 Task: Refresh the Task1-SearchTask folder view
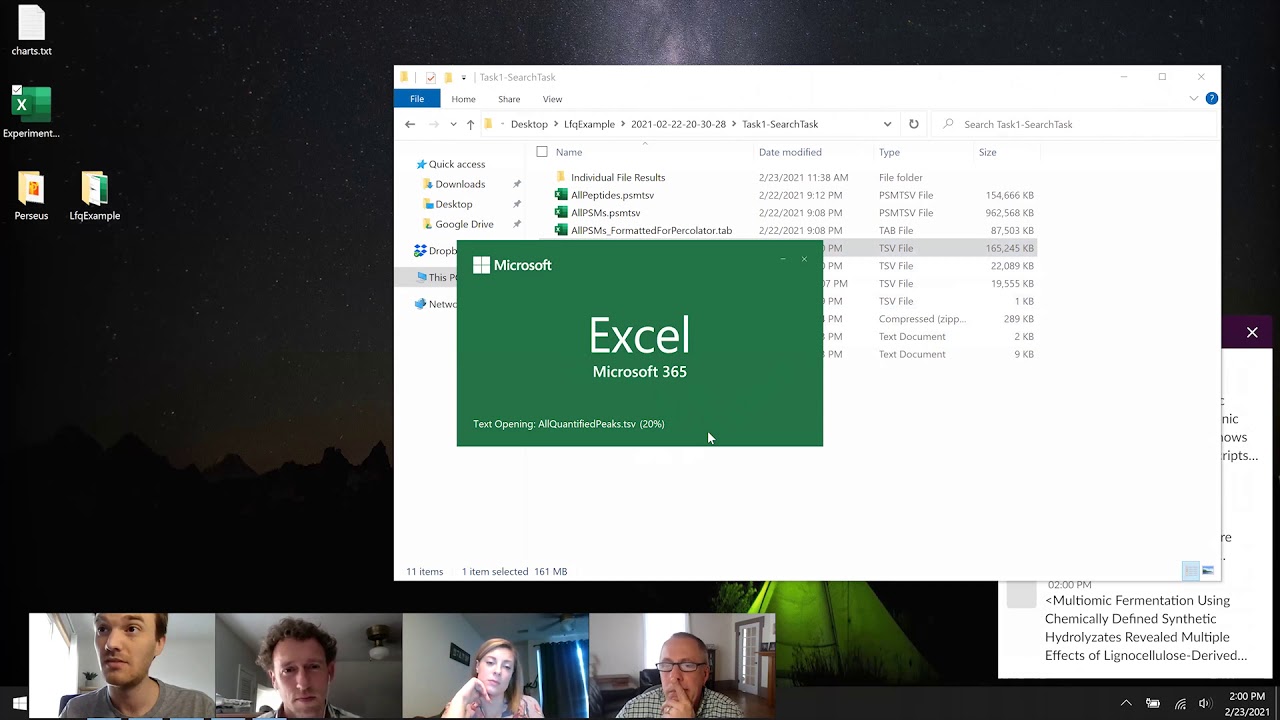tap(913, 124)
